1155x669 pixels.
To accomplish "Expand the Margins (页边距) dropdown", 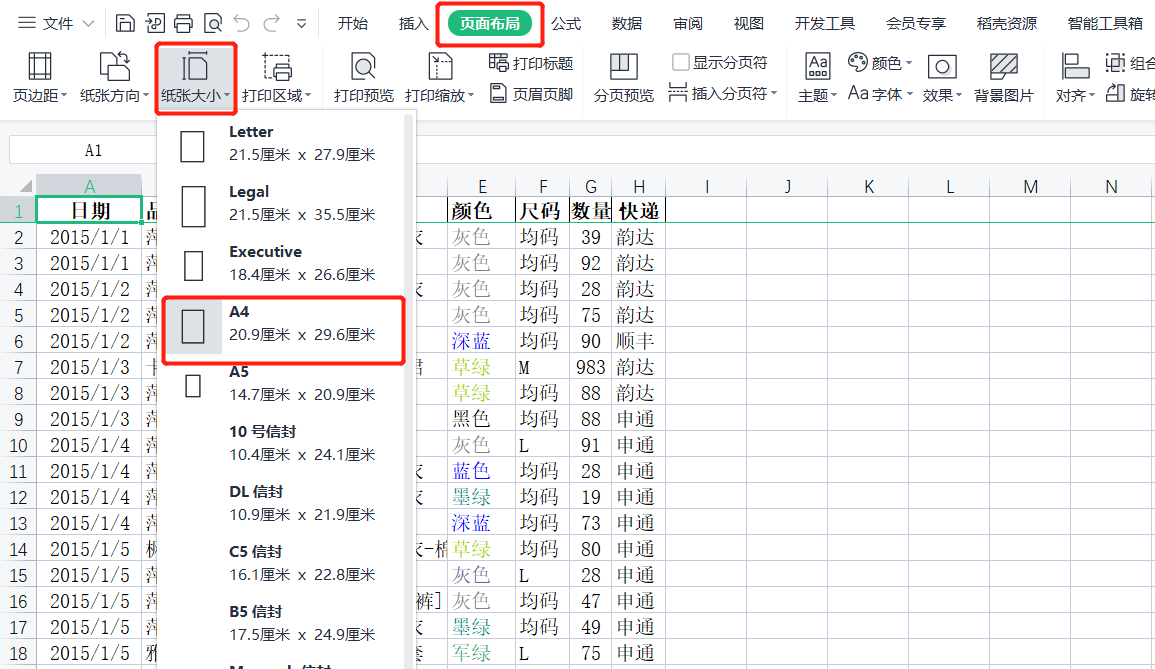I will pos(40,78).
